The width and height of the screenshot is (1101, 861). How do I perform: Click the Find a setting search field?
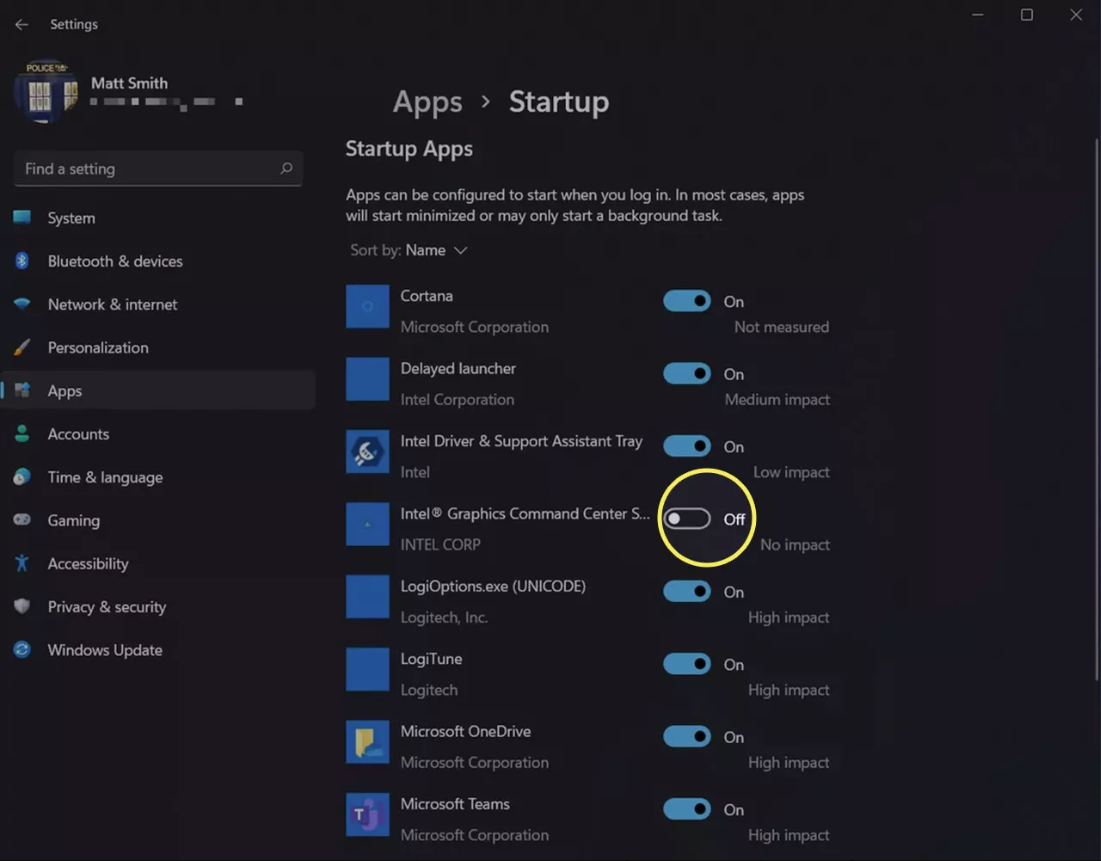[x=158, y=169]
